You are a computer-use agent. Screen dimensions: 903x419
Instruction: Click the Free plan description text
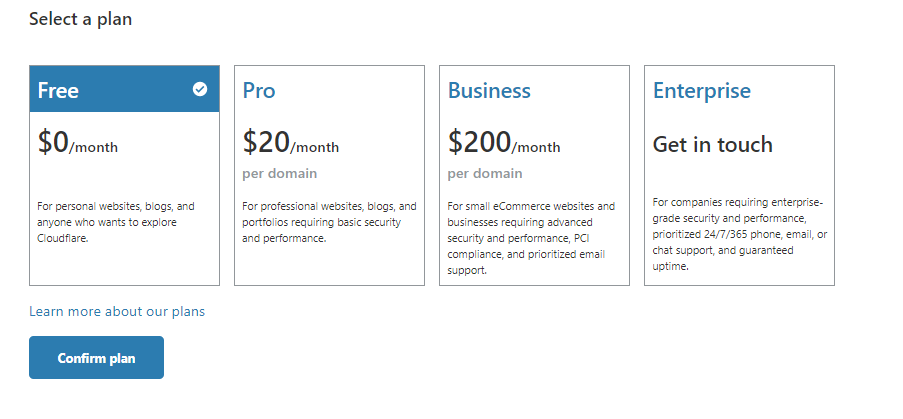[x=116, y=222]
